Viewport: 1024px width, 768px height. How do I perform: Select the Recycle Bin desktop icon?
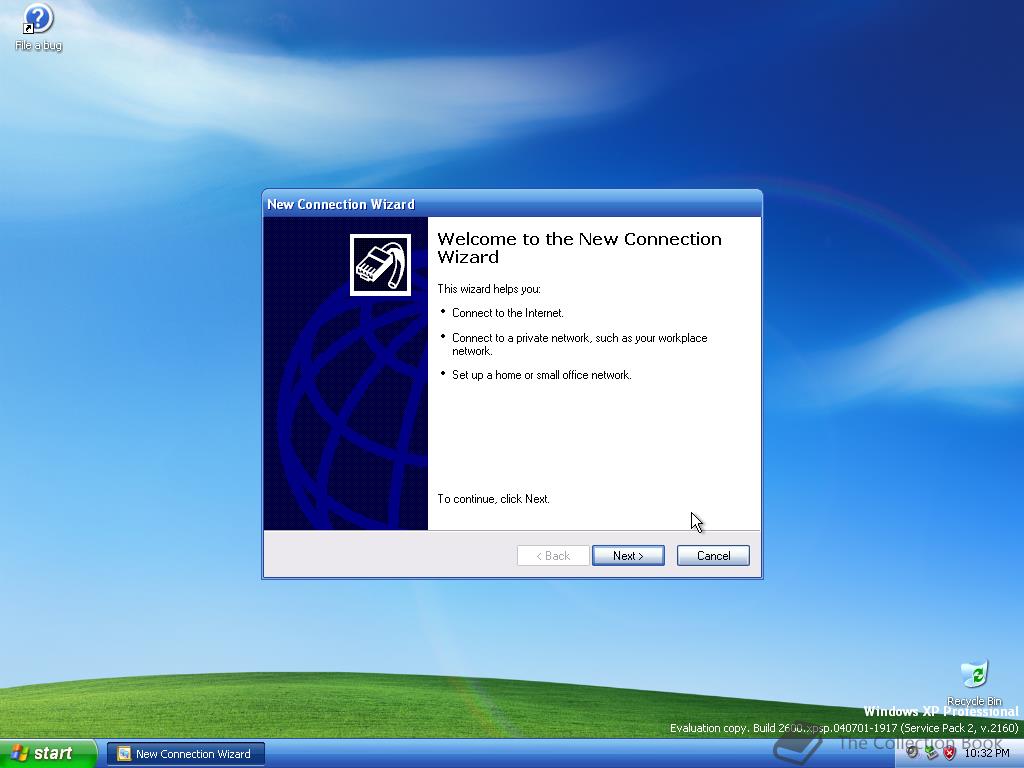tap(974, 682)
